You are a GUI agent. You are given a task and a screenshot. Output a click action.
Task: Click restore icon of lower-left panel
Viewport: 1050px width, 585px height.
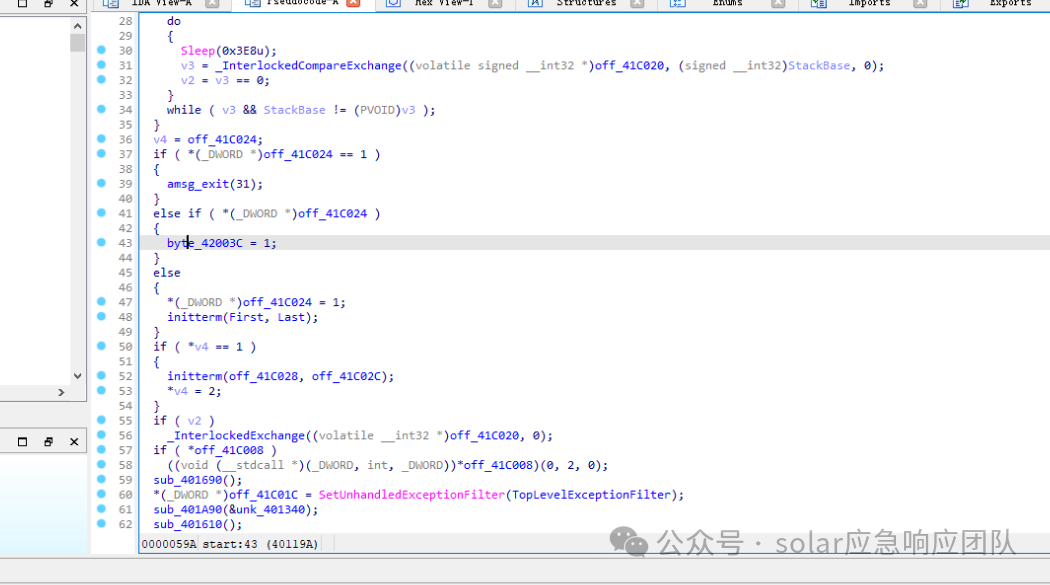(48, 442)
